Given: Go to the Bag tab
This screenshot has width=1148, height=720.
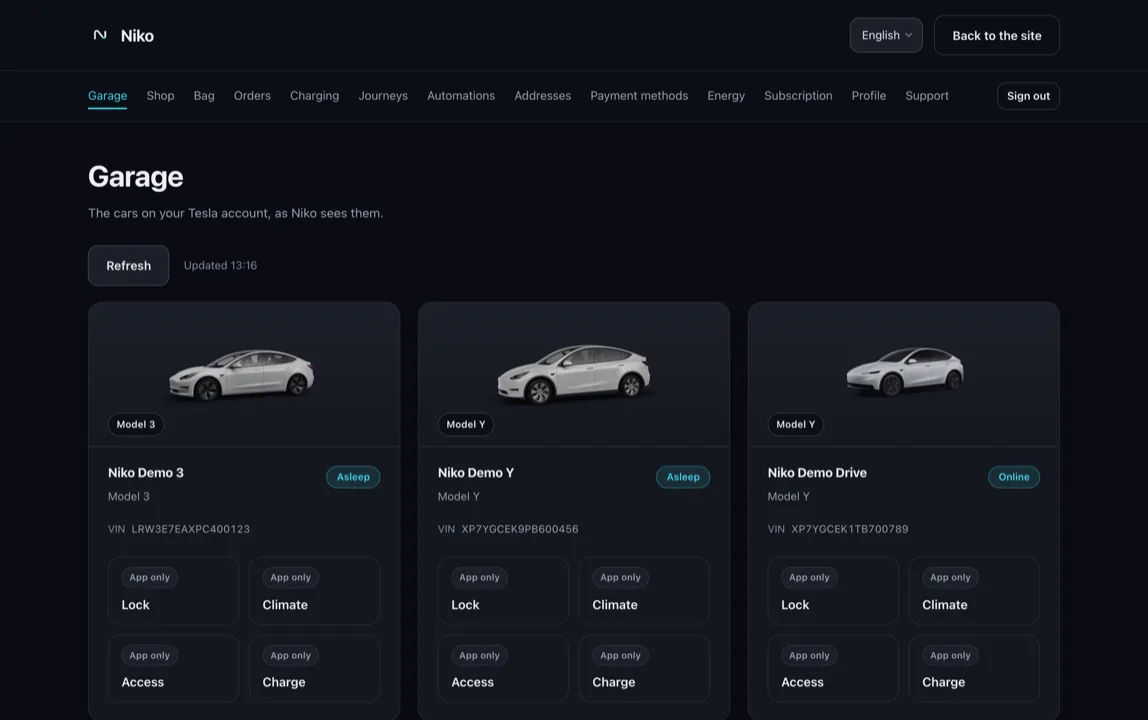Looking at the screenshot, I should click(x=204, y=96).
